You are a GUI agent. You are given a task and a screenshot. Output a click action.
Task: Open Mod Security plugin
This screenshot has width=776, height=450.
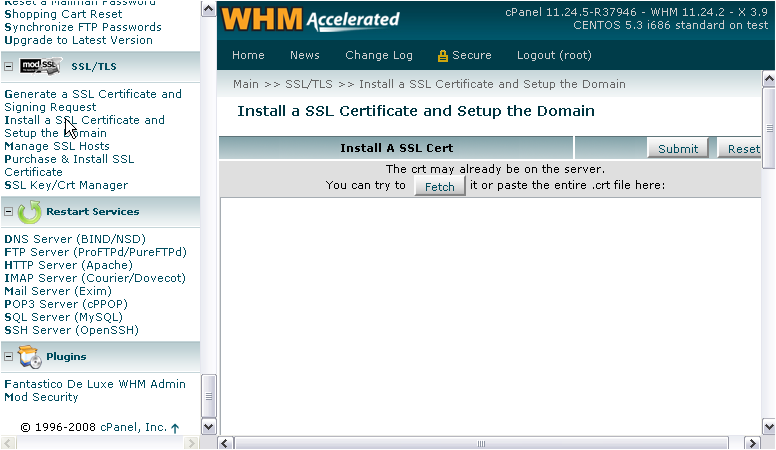41,397
